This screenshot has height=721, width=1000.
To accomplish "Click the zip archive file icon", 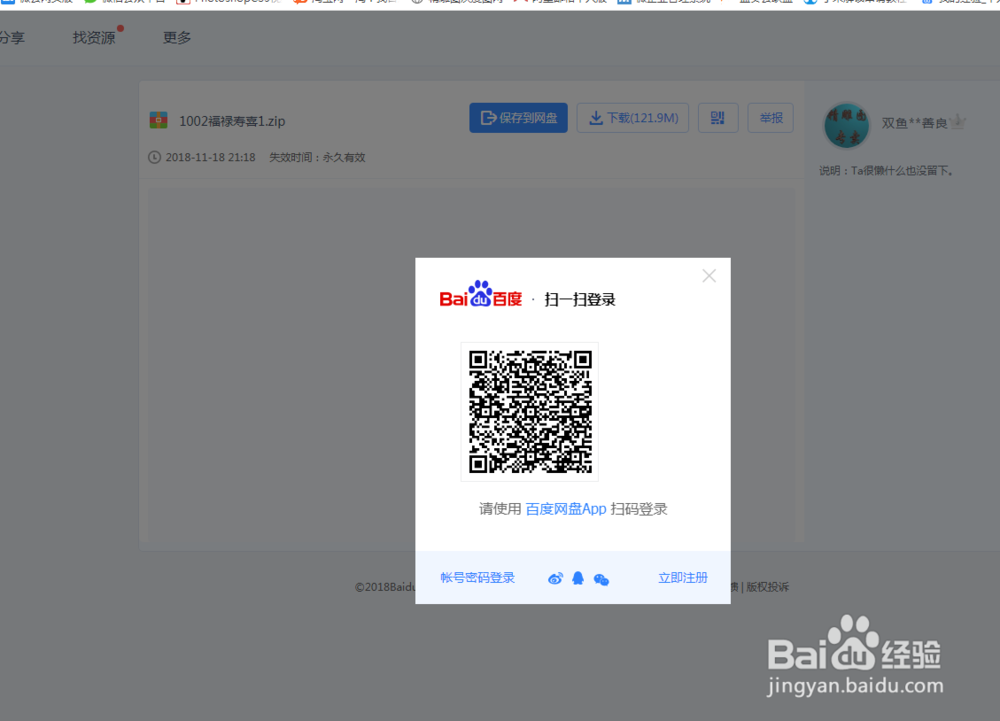I will pyautogui.click(x=158, y=120).
